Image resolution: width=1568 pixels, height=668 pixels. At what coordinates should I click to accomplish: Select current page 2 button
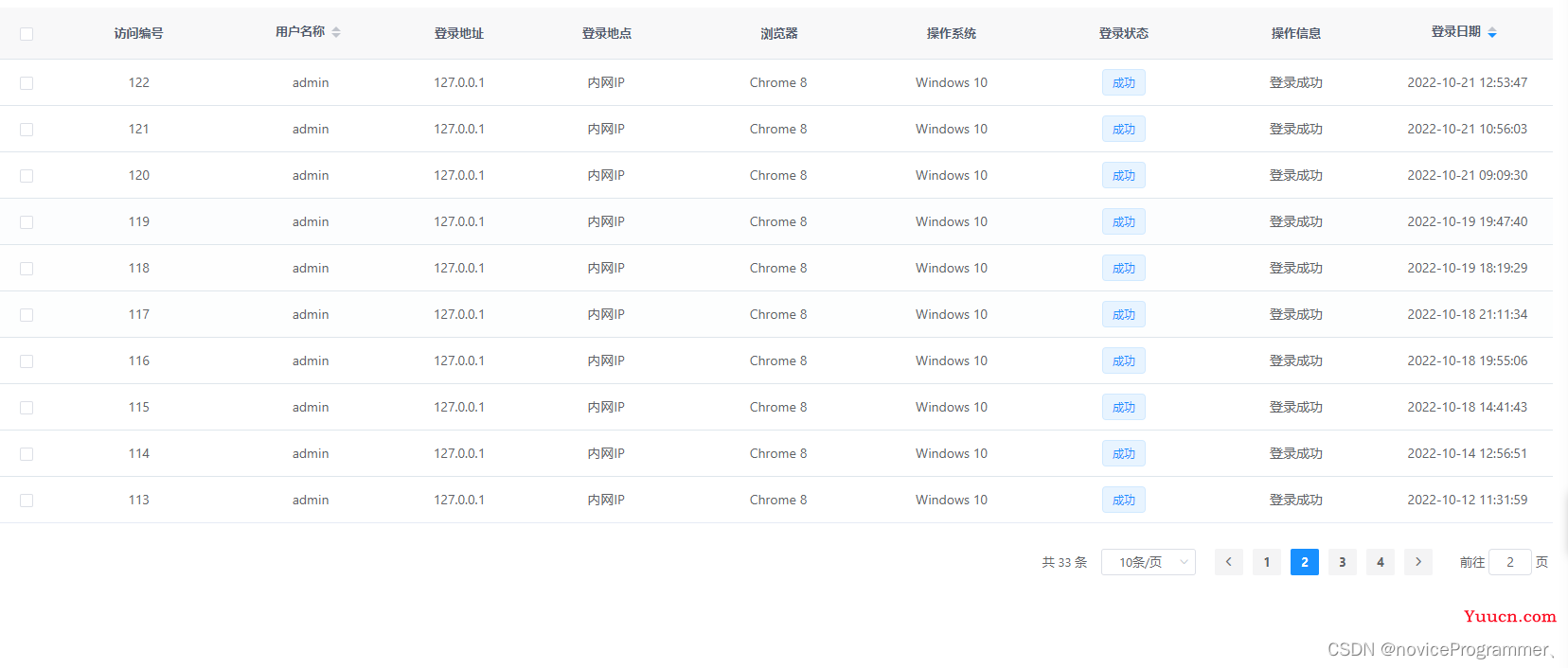[1305, 562]
